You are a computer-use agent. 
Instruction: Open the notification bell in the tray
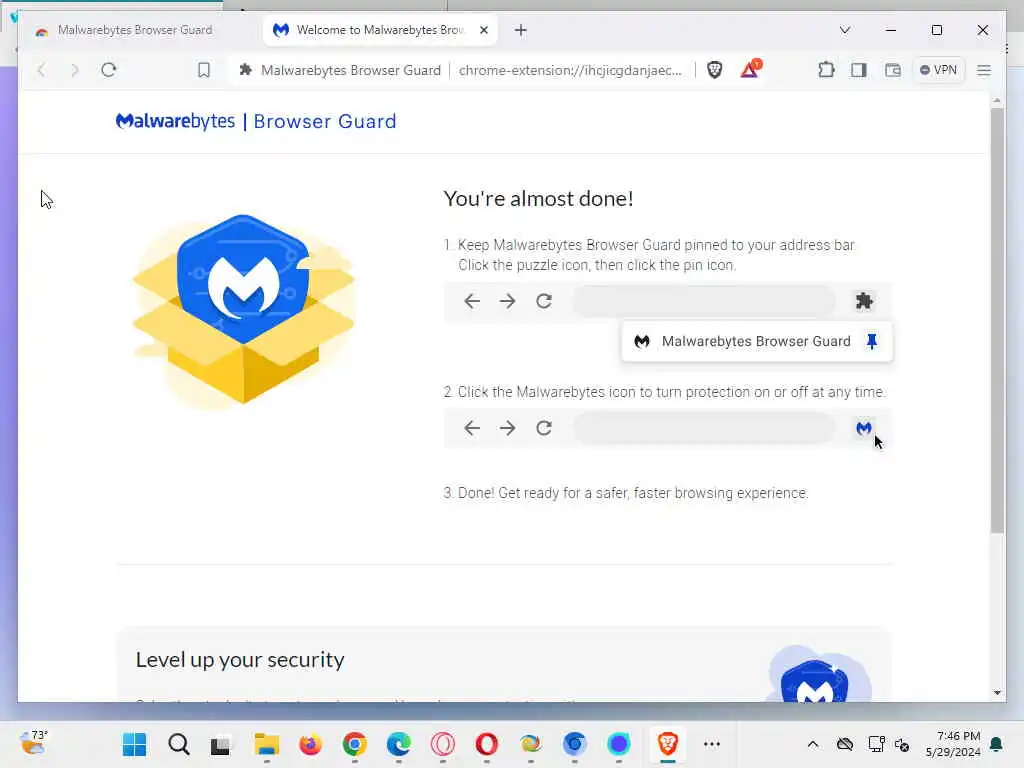[997, 744]
